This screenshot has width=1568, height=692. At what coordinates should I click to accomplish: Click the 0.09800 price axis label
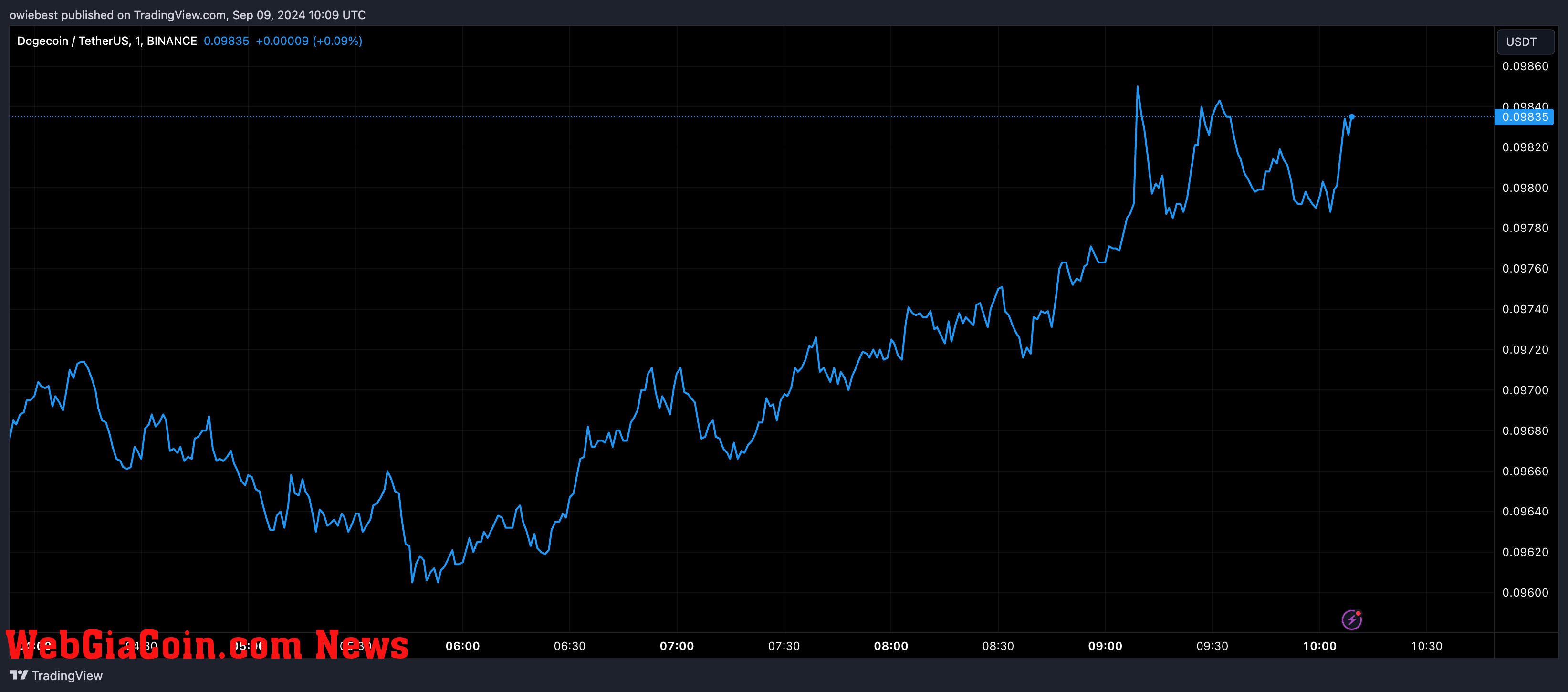pos(1525,188)
